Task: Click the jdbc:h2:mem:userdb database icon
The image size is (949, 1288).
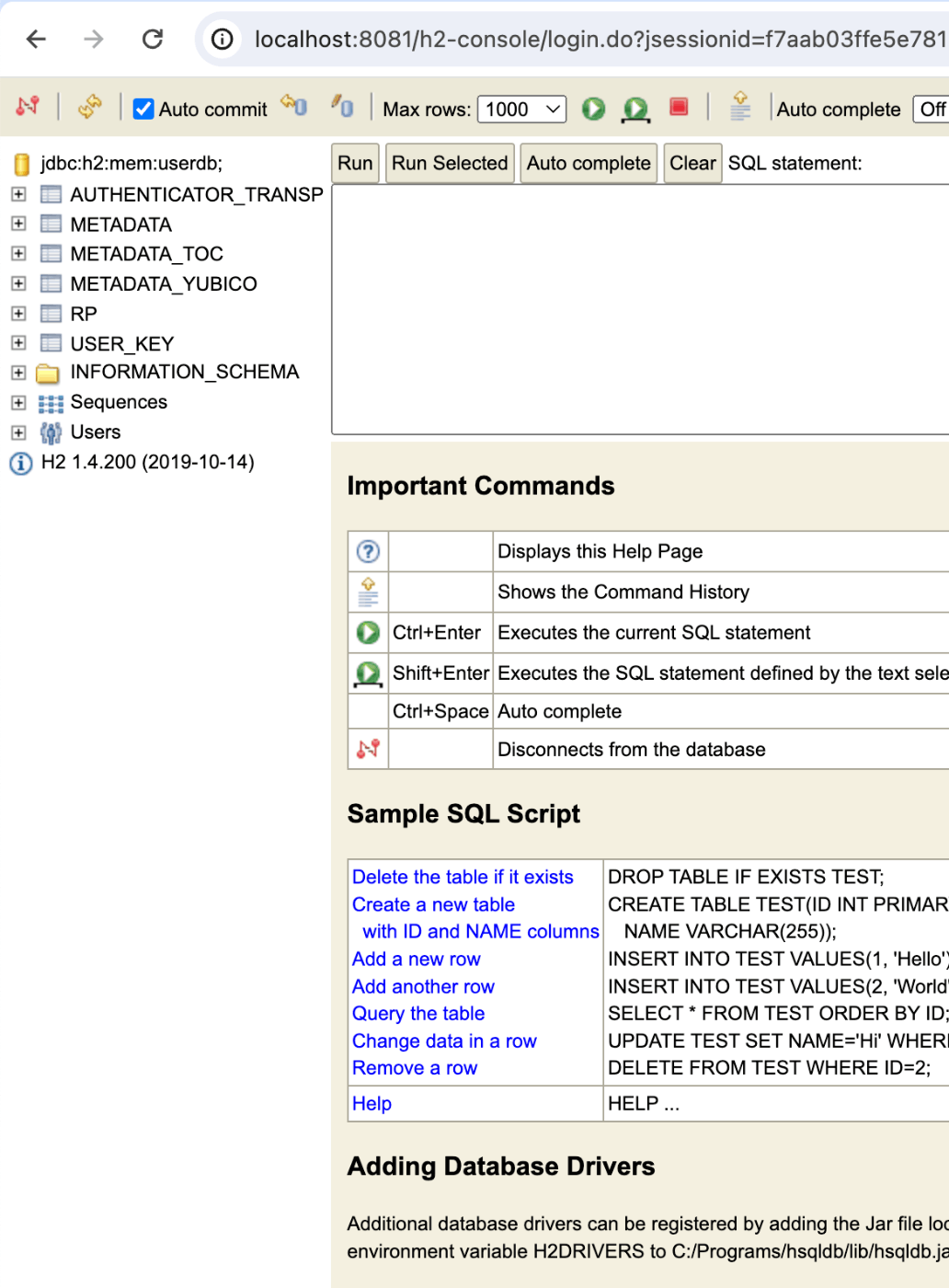Action: 22,165
